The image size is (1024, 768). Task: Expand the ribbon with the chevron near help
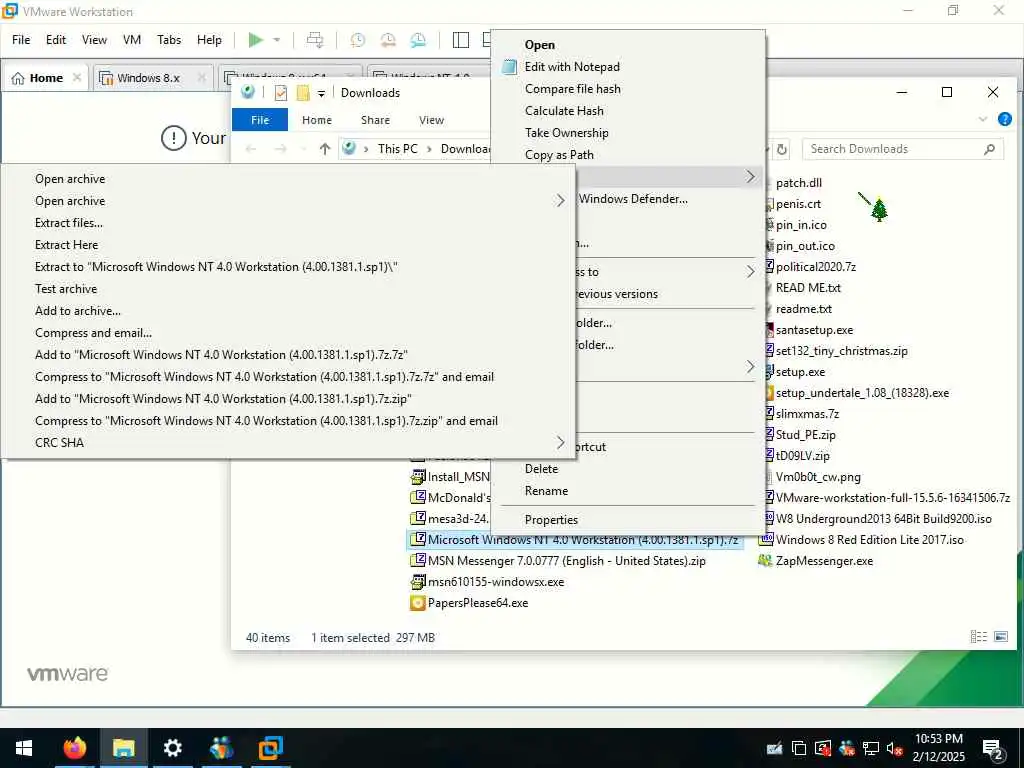(x=983, y=119)
